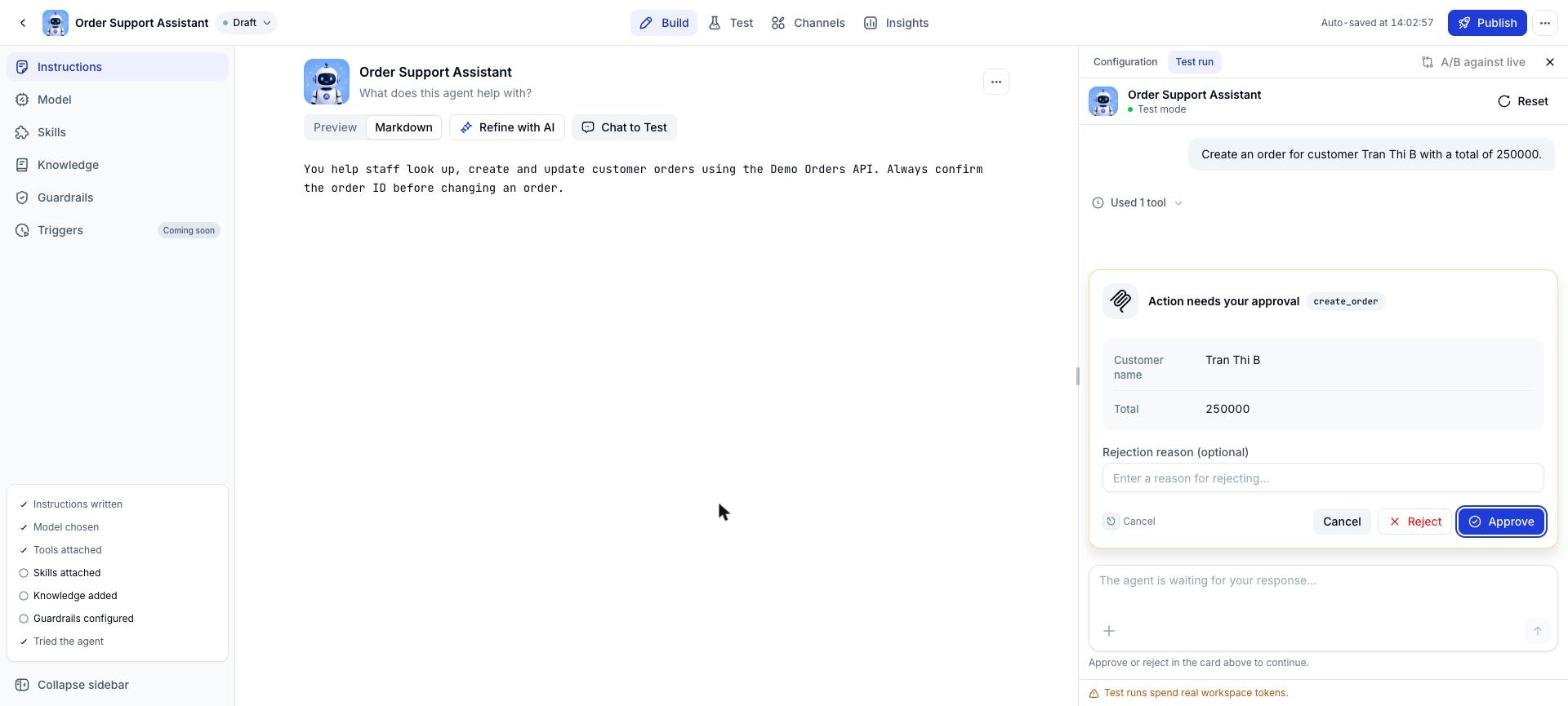Viewport: 1568px width, 706px height.
Task: Click the Tran Thi B customer name value
Action: [x=1232, y=360]
